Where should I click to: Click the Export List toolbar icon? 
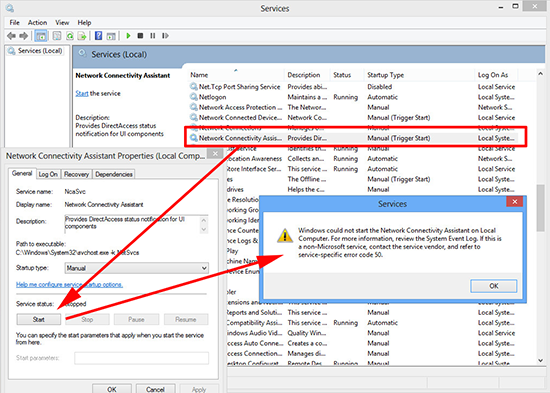(x=82, y=36)
